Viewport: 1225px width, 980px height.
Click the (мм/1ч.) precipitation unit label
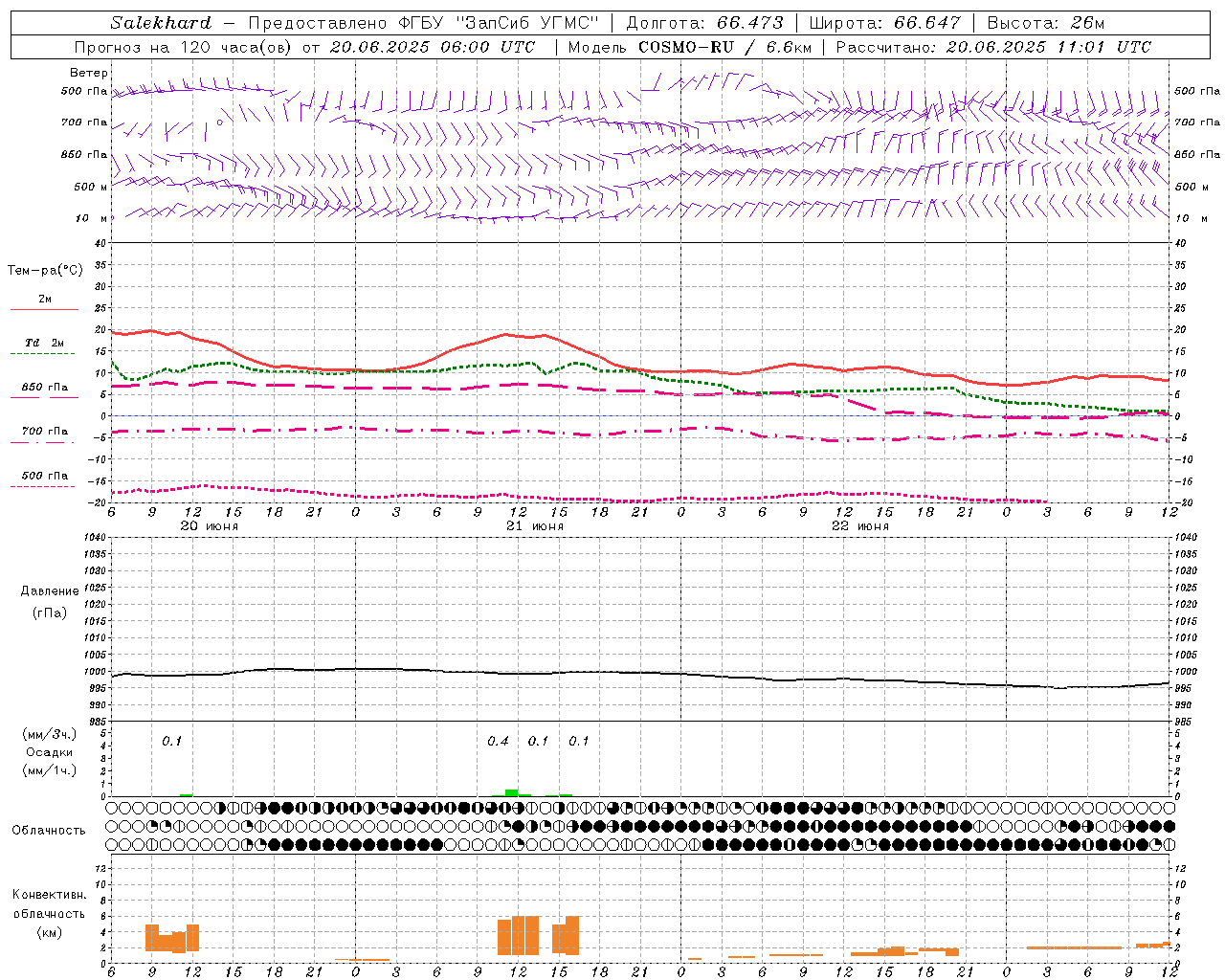(50, 769)
